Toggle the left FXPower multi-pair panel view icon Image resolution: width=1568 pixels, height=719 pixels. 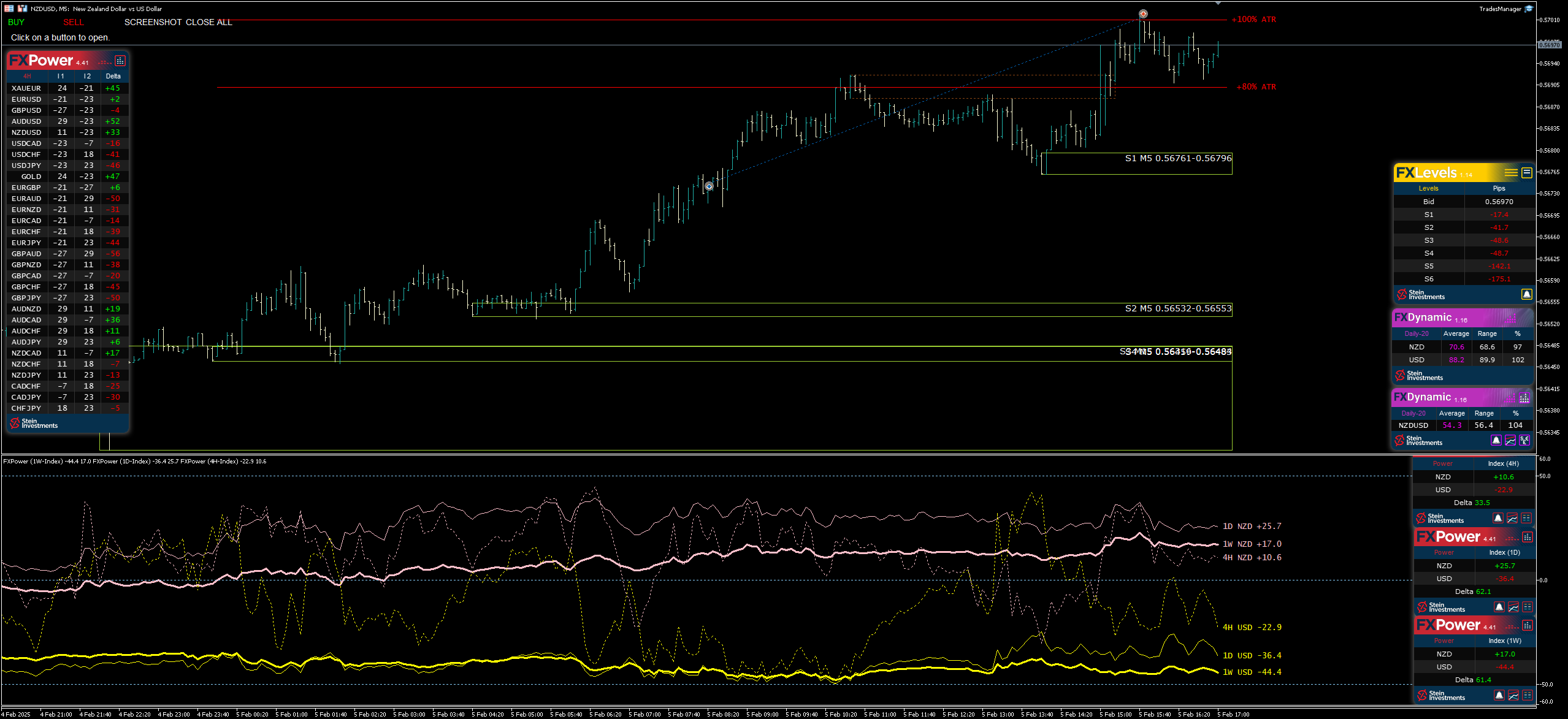[120, 61]
